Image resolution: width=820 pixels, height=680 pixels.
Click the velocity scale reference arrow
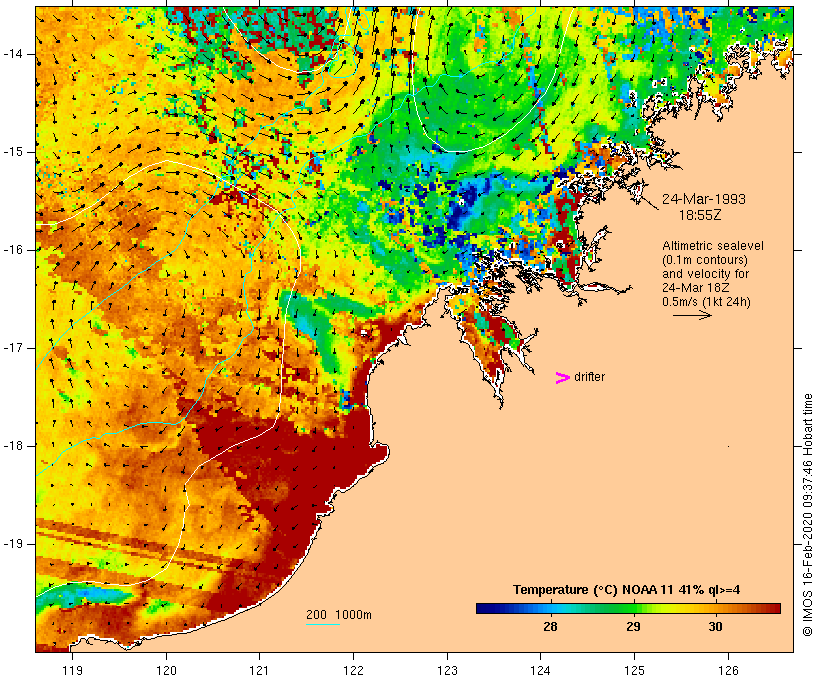(692, 315)
